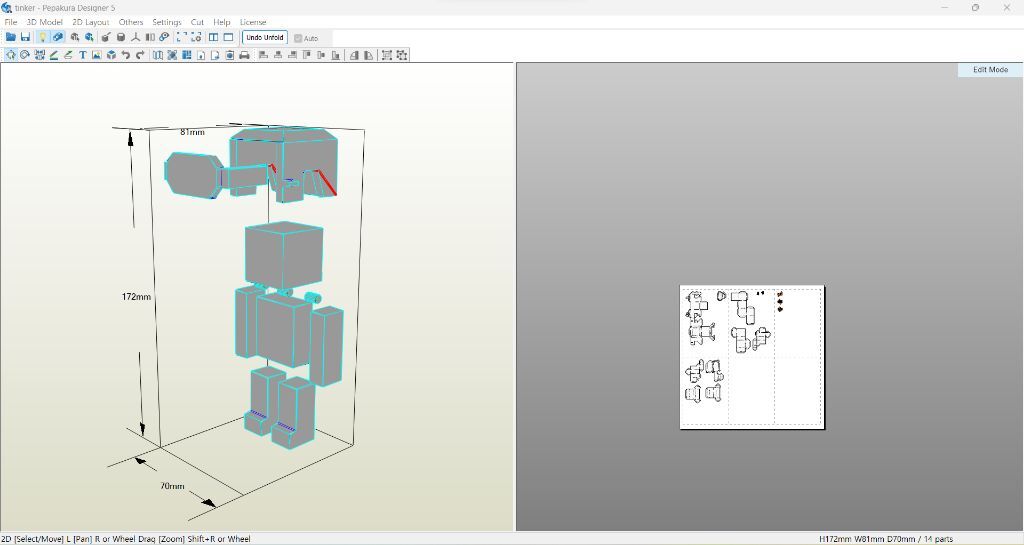The image size is (1024, 545).
Task: Open the File menu
Action: [11, 22]
